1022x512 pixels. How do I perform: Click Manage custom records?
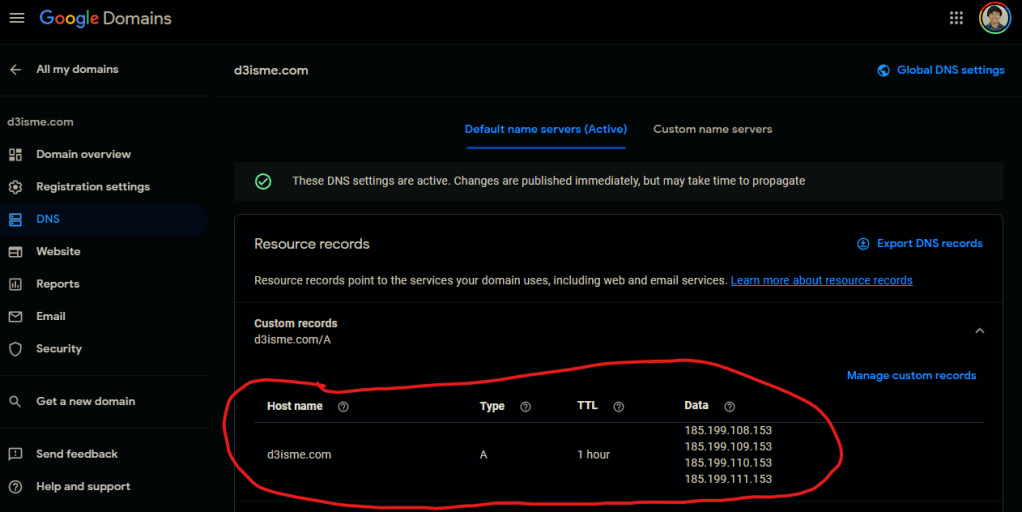911,375
